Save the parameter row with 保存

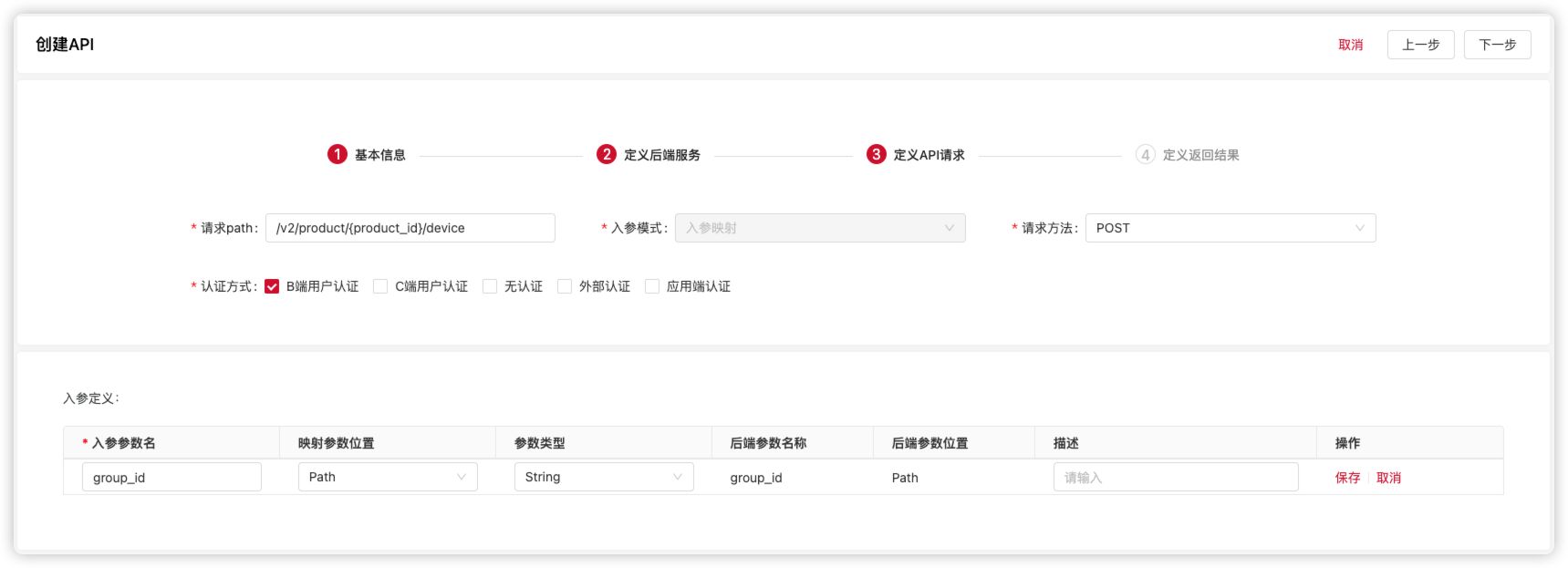click(1347, 478)
